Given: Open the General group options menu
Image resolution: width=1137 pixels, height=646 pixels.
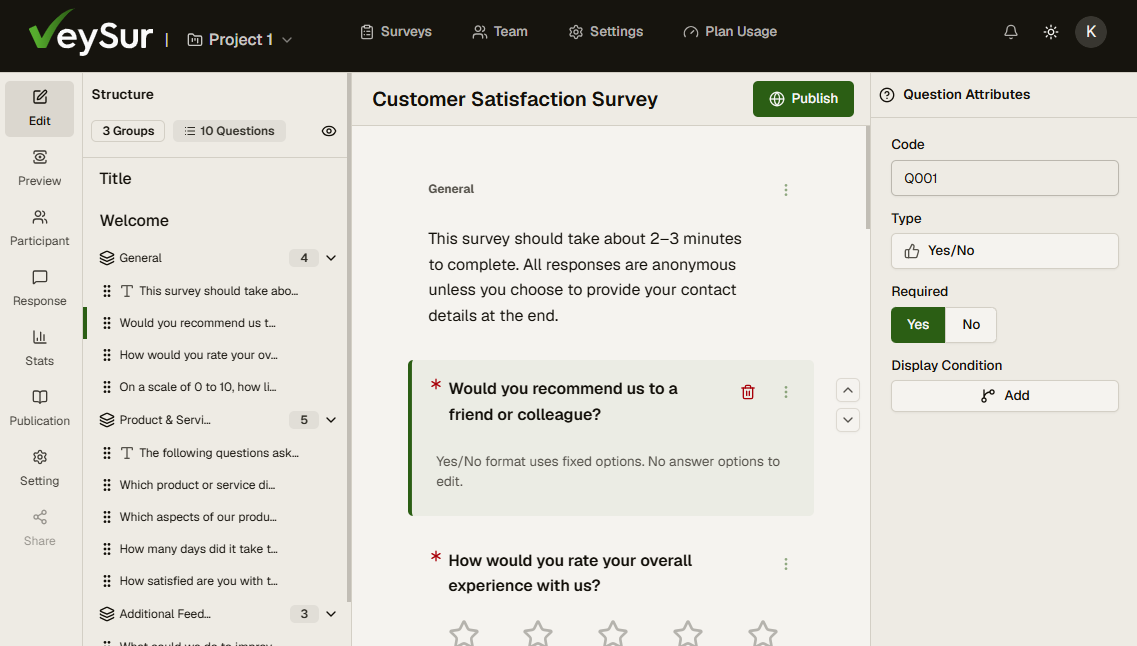Looking at the screenshot, I should point(785,190).
